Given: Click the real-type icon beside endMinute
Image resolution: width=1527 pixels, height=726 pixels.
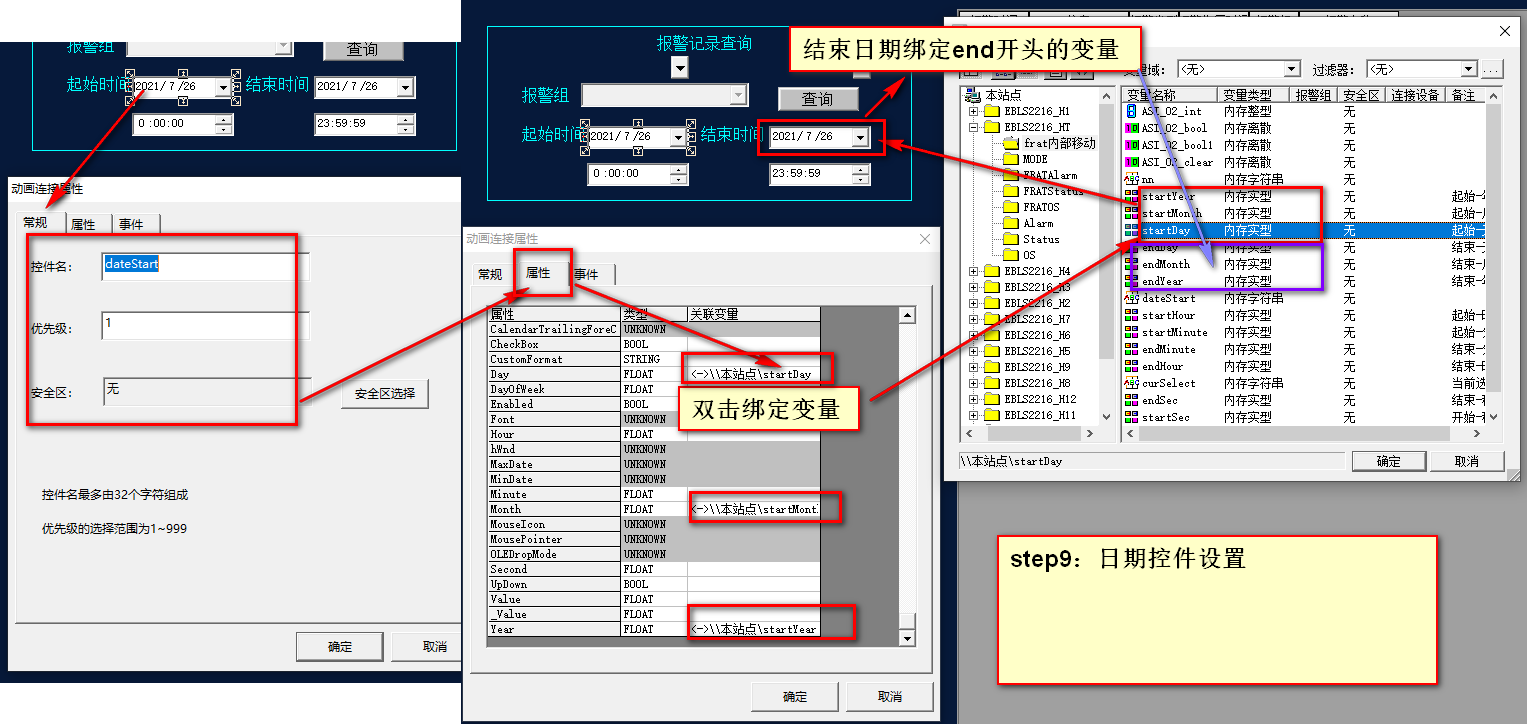Looking at the screenshot, I should click(1131, 349).
